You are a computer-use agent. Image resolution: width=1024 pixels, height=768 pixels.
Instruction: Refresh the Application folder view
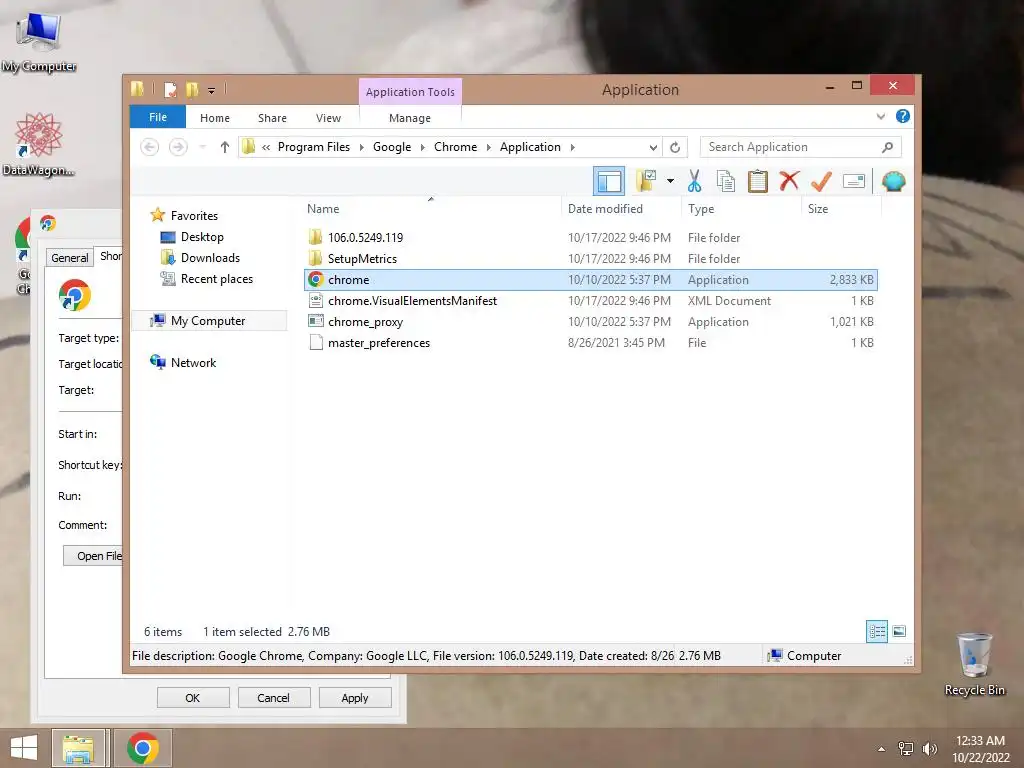(675, 147)
